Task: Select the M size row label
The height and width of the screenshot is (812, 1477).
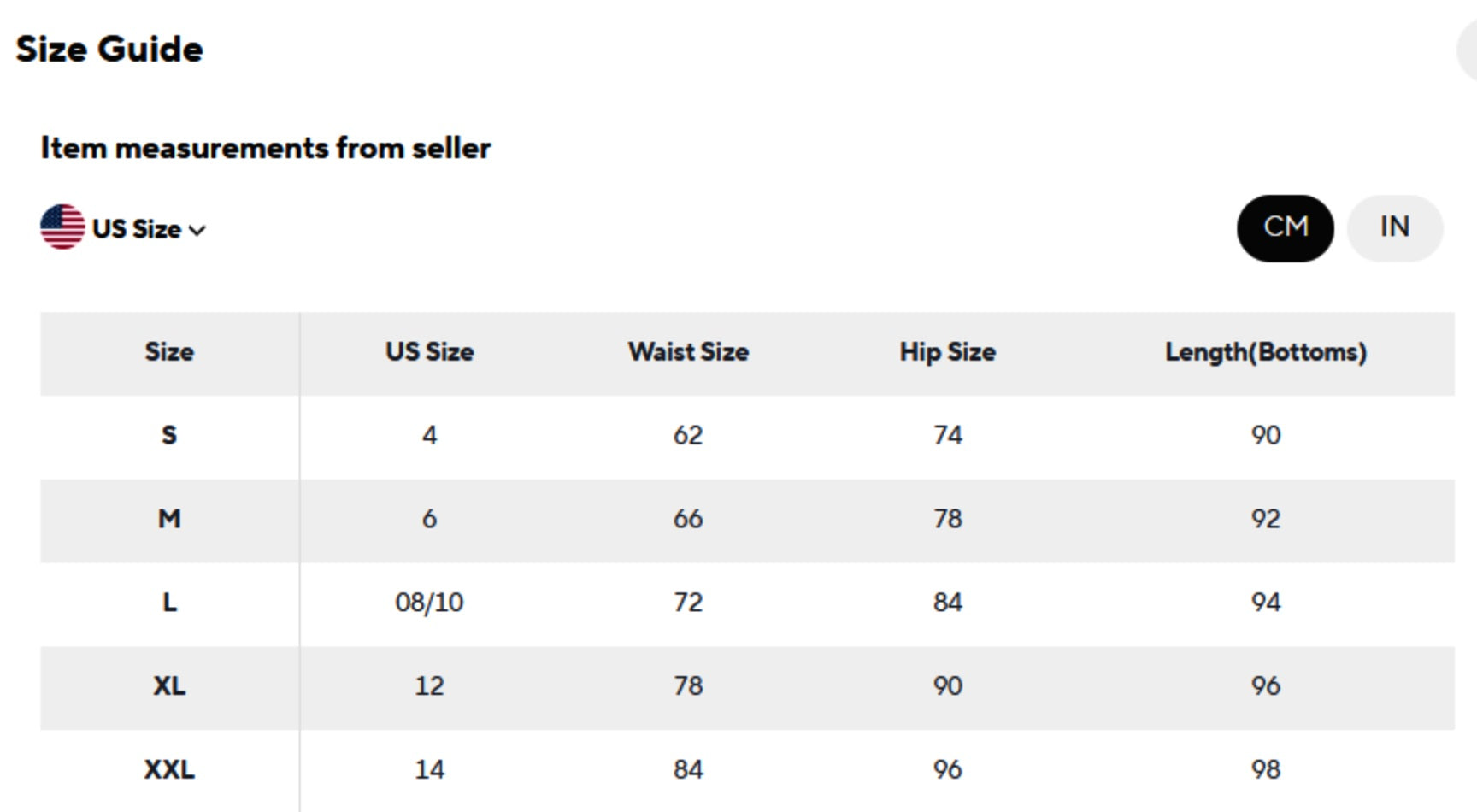Action: (x=169, y=519)
